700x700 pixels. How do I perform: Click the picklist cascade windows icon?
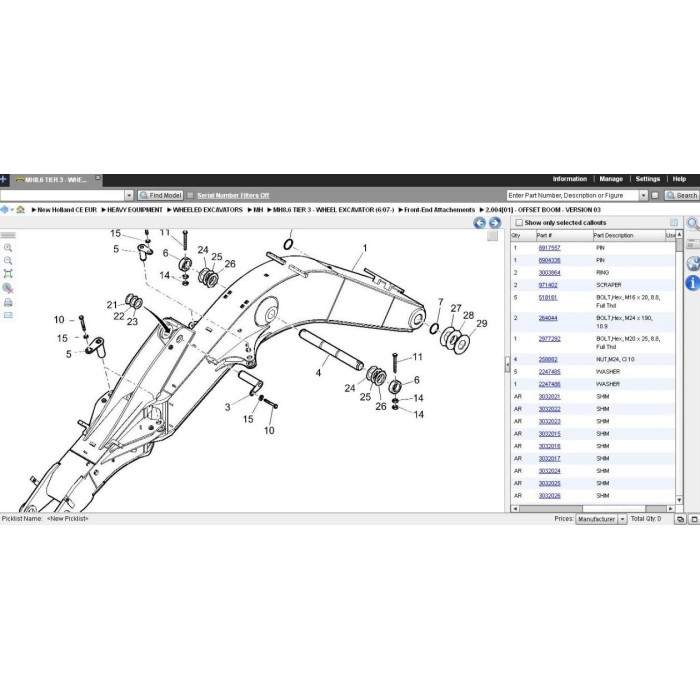point(680,519)
